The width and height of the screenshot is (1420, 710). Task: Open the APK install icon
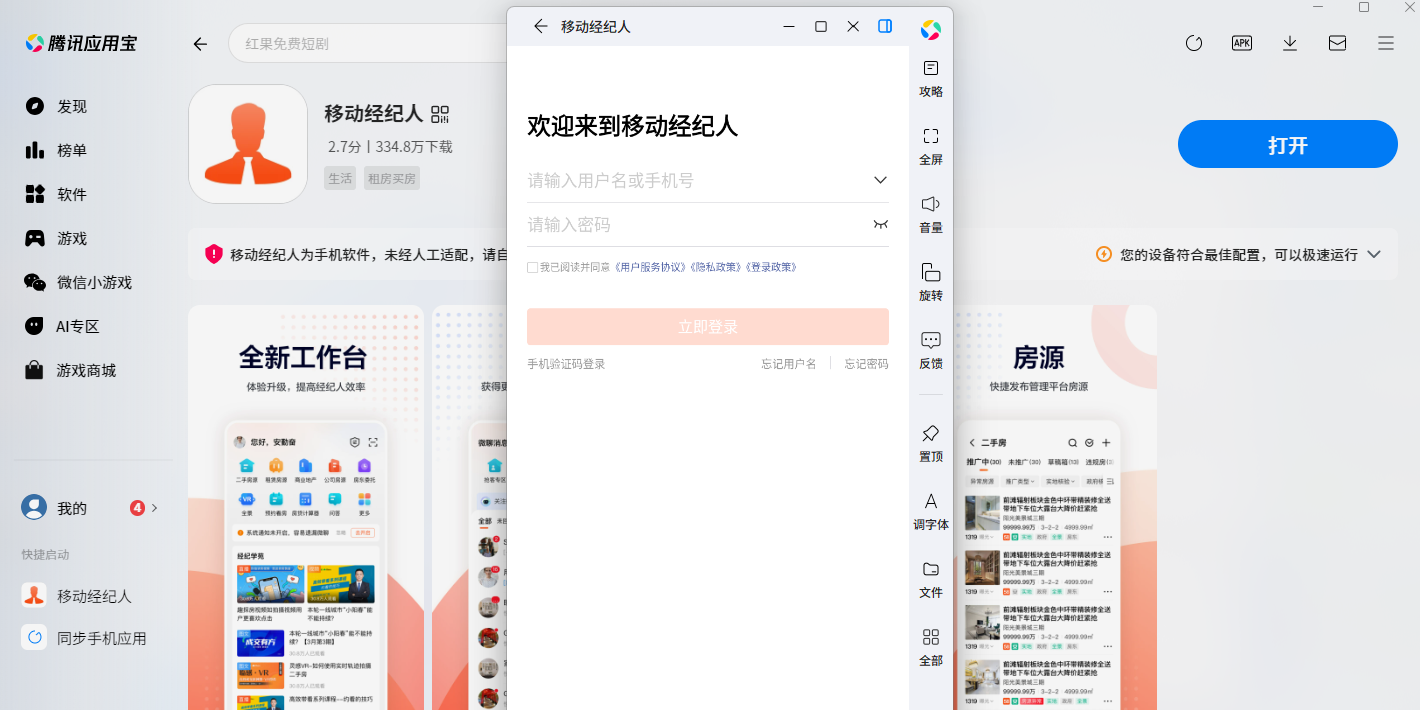pos(1242,43)
